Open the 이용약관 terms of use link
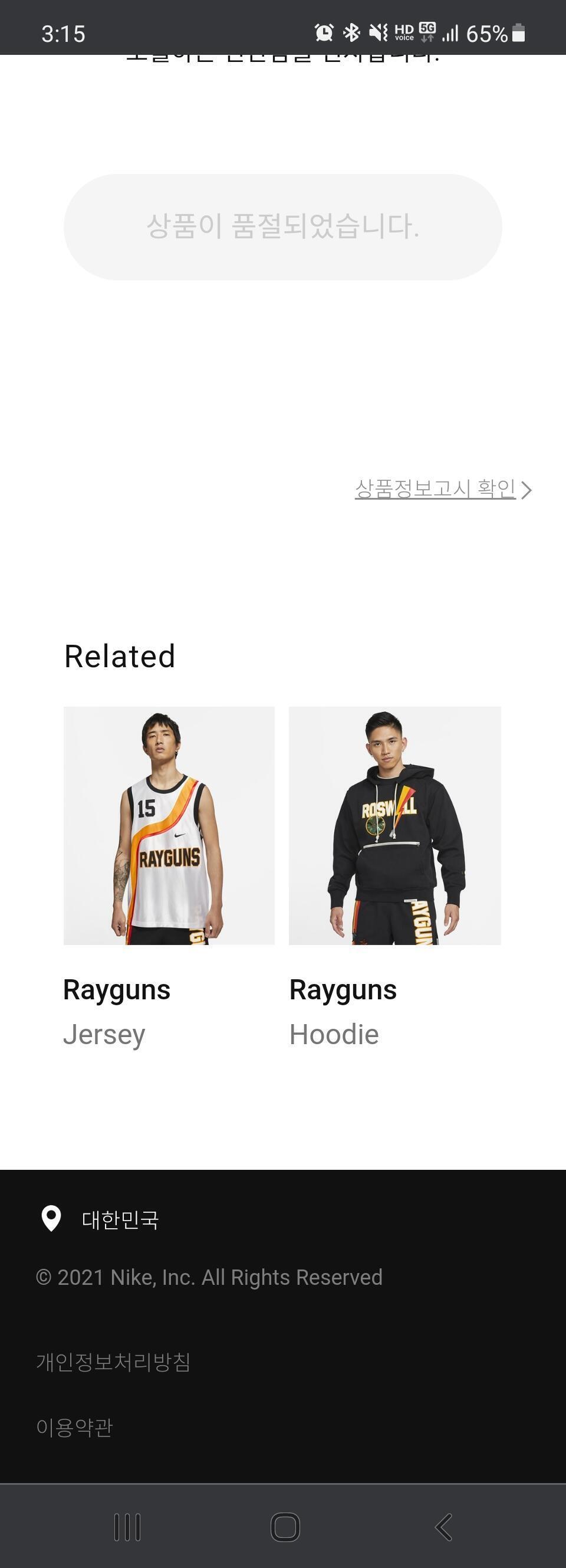This screenshot has height=1568, width=566. (x=75, y=1428)
